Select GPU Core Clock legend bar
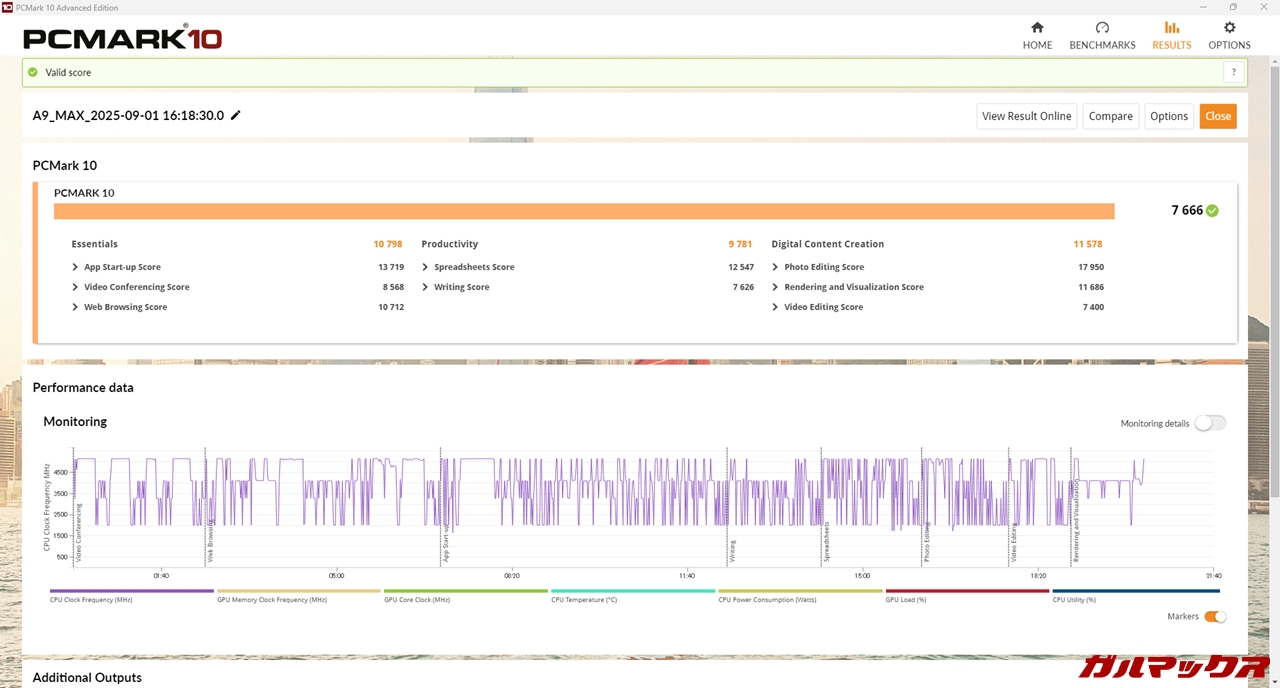Image resolution: width=1280 pixels, height=688 pixels. point(466,591)
